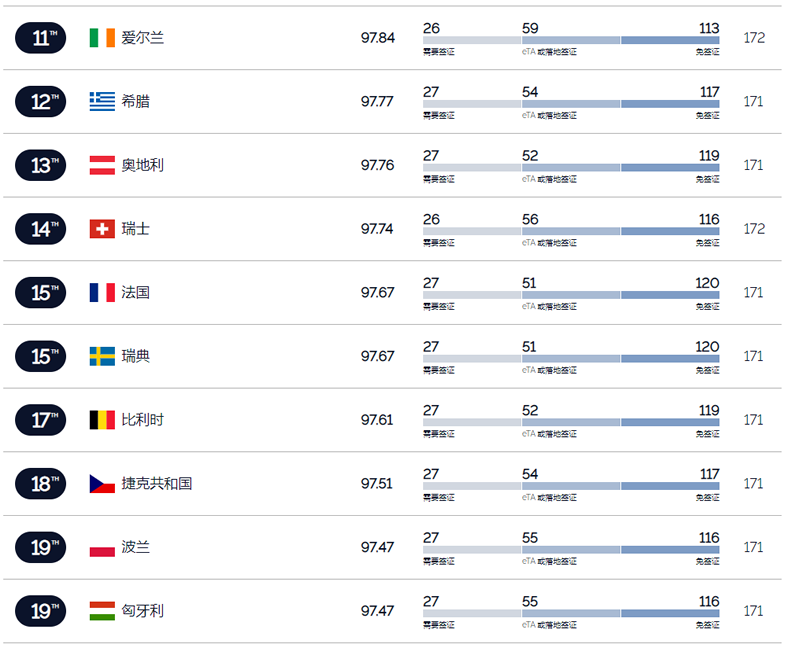Screen dimensions: 788x652
Task: Click the 97.76 score for 奥地利
Action: tap(377, 165)
